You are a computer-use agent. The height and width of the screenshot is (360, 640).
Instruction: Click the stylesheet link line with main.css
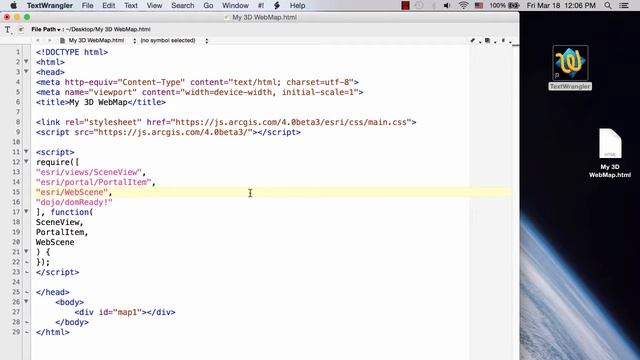click(x=226, y=122)
